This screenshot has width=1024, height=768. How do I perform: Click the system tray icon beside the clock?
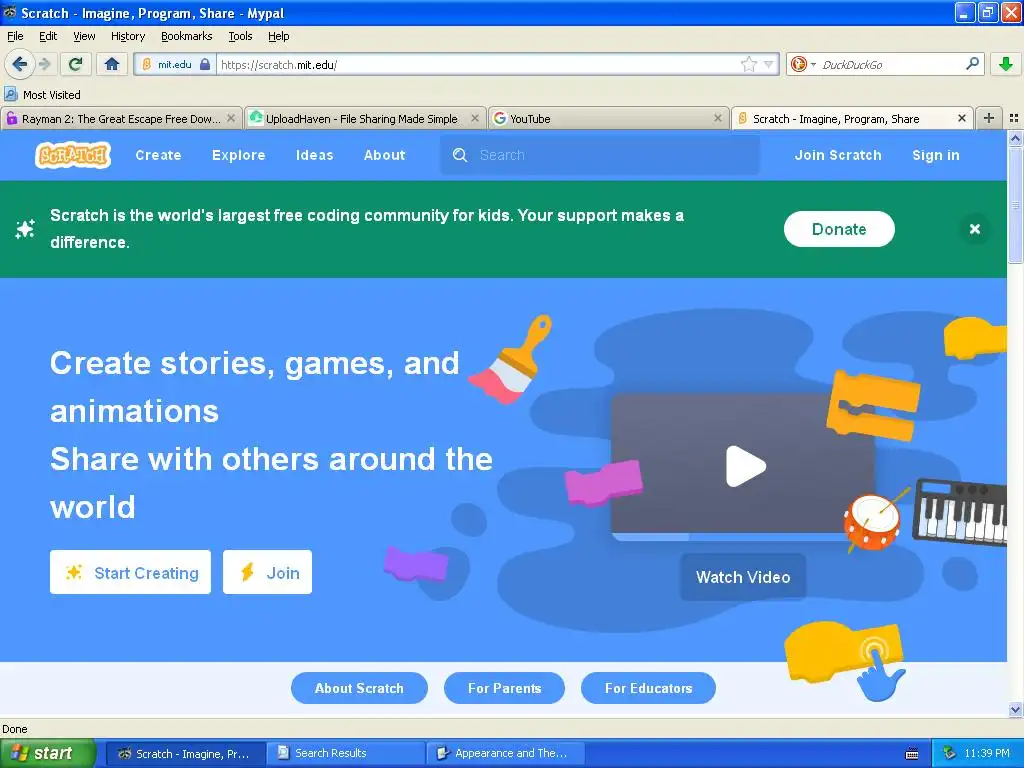[950, 753]
